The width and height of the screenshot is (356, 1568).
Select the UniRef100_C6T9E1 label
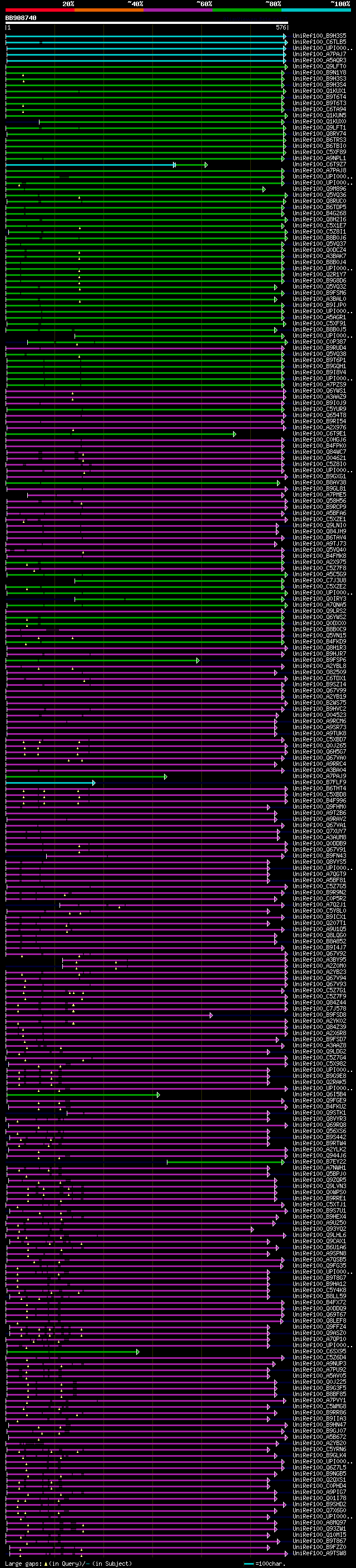click(x=319, y=433)
